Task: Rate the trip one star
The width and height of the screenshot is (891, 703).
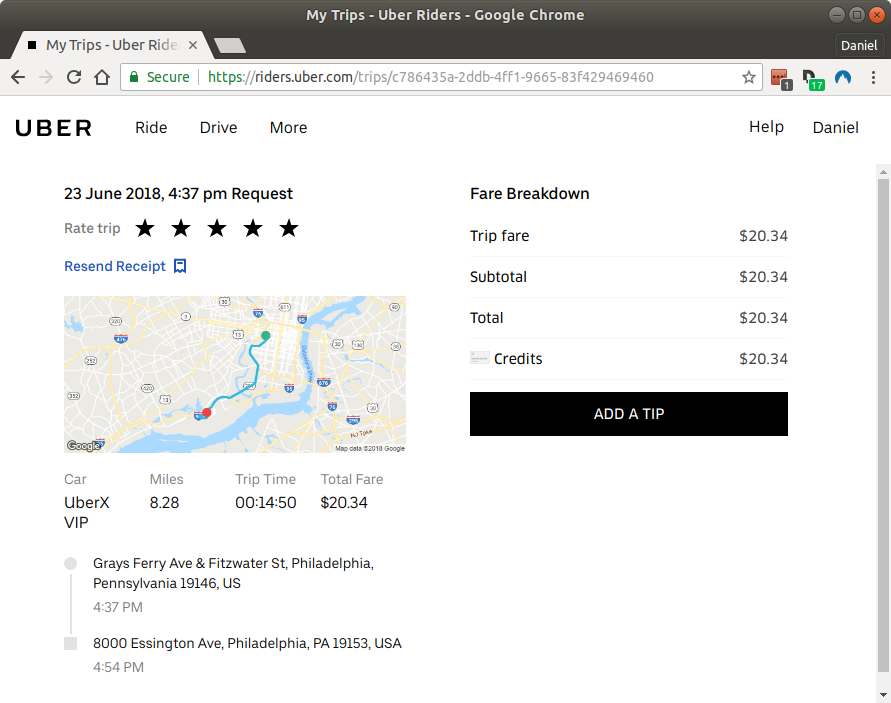Action: click(x=145, y=228)
